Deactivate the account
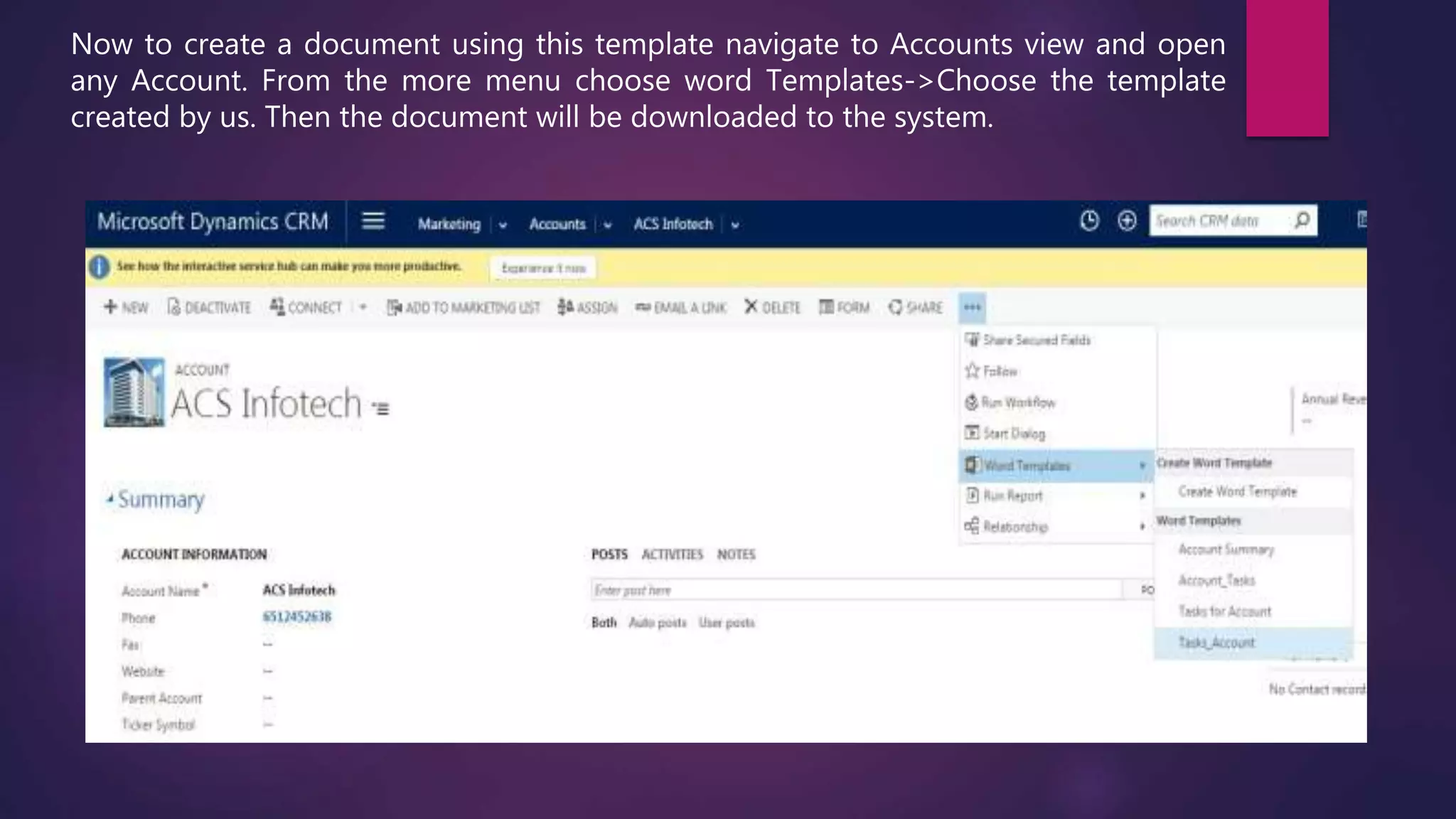The height and width of the screenshot is (819, 1456). [209, 307]
